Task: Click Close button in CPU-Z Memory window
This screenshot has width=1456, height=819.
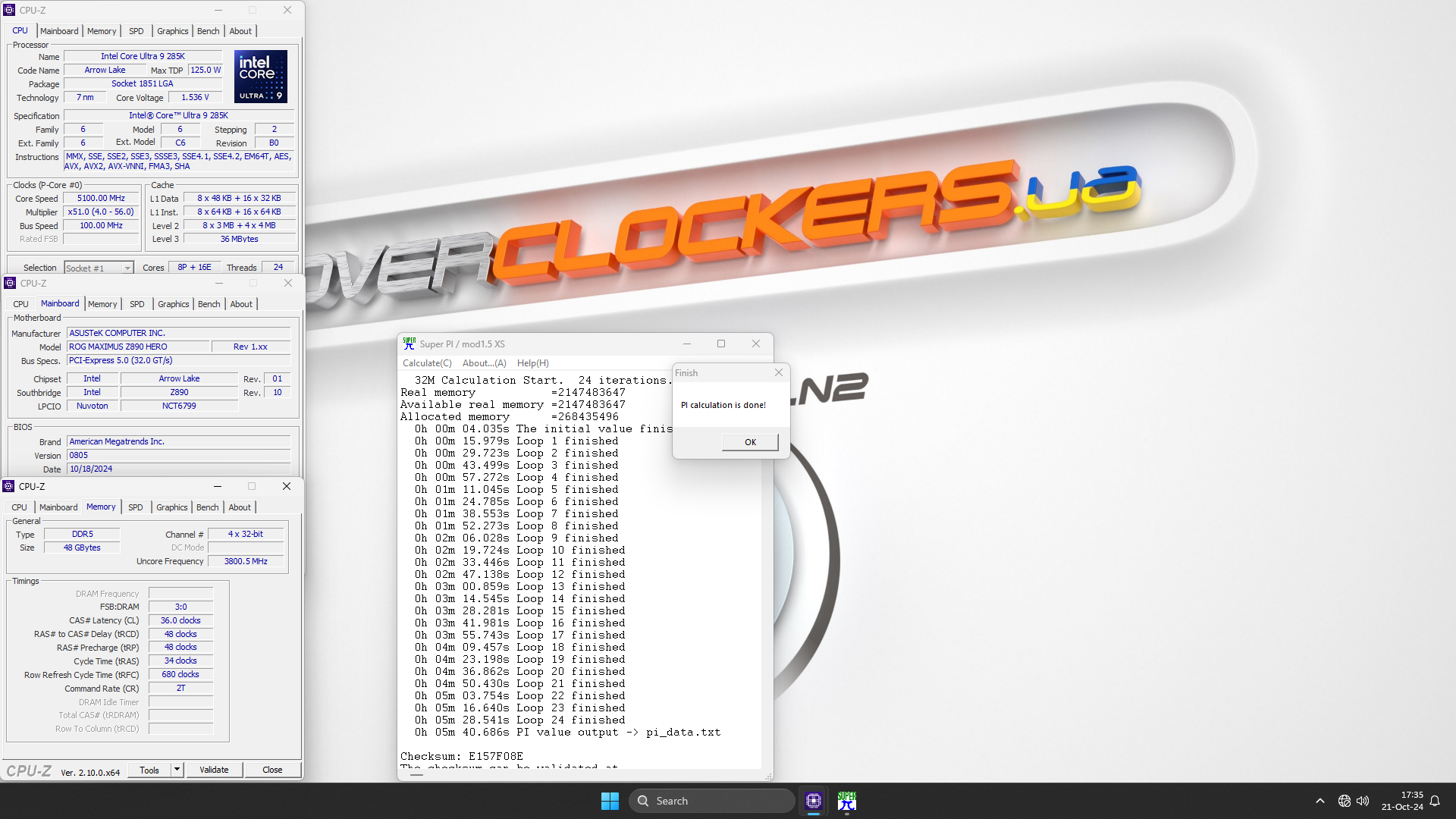Action: tap(272, 770)
